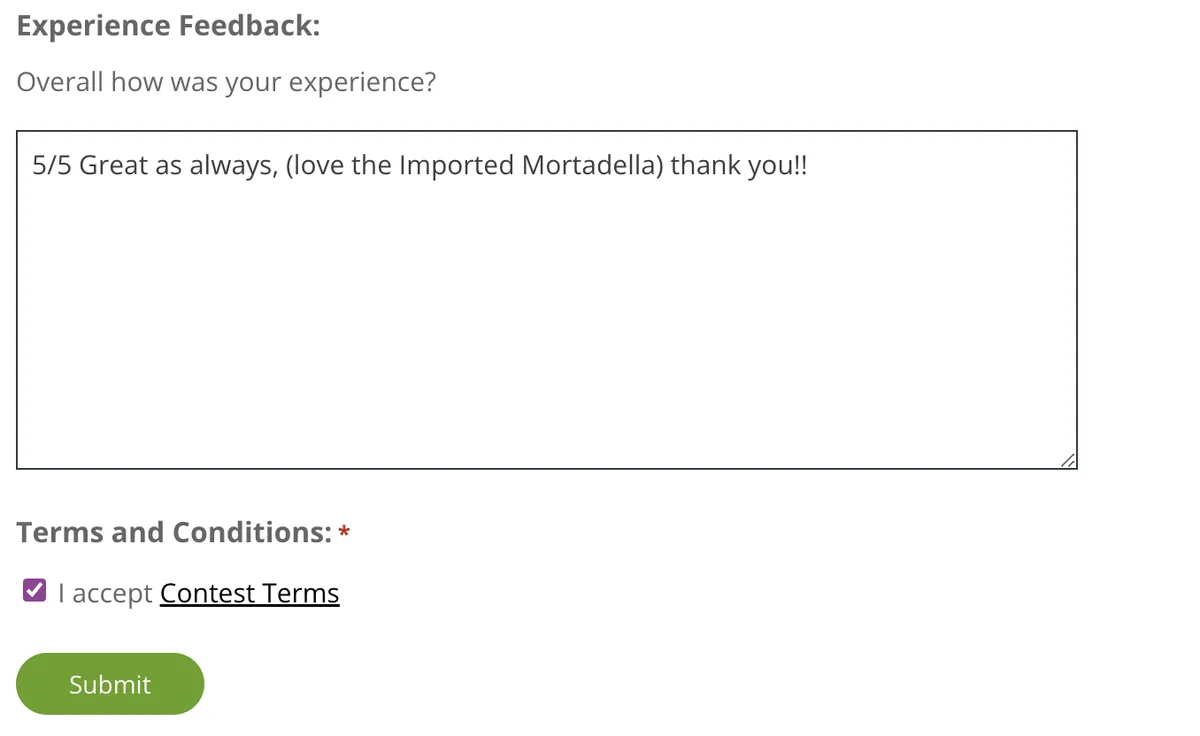Click the "I accept" label text
This screenshot has height=736, width=1200.
pos(105,593)
